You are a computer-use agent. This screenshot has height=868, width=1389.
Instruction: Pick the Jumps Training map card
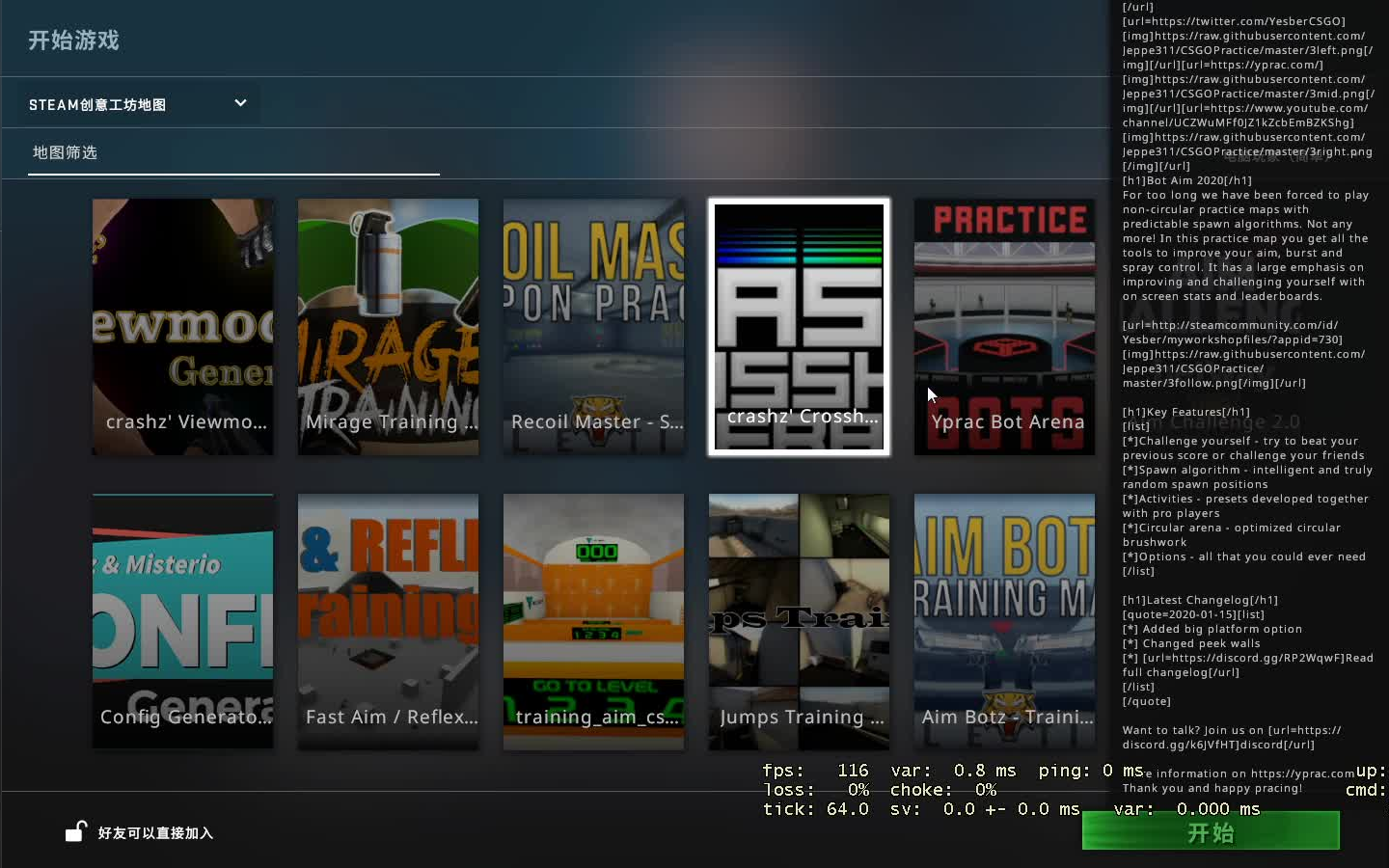(799, 622)
